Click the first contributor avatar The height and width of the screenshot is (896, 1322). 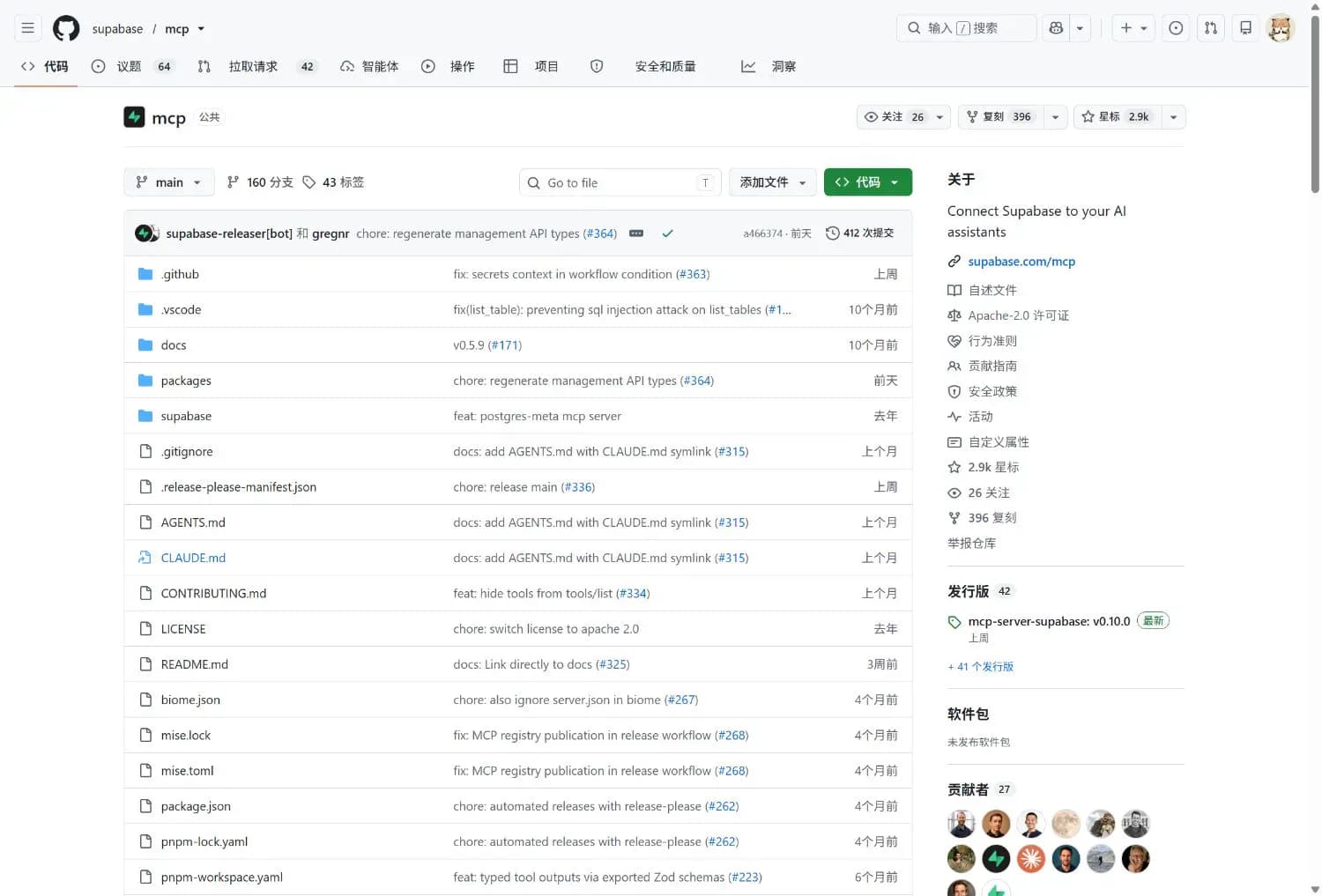click(x=962, y=824)
